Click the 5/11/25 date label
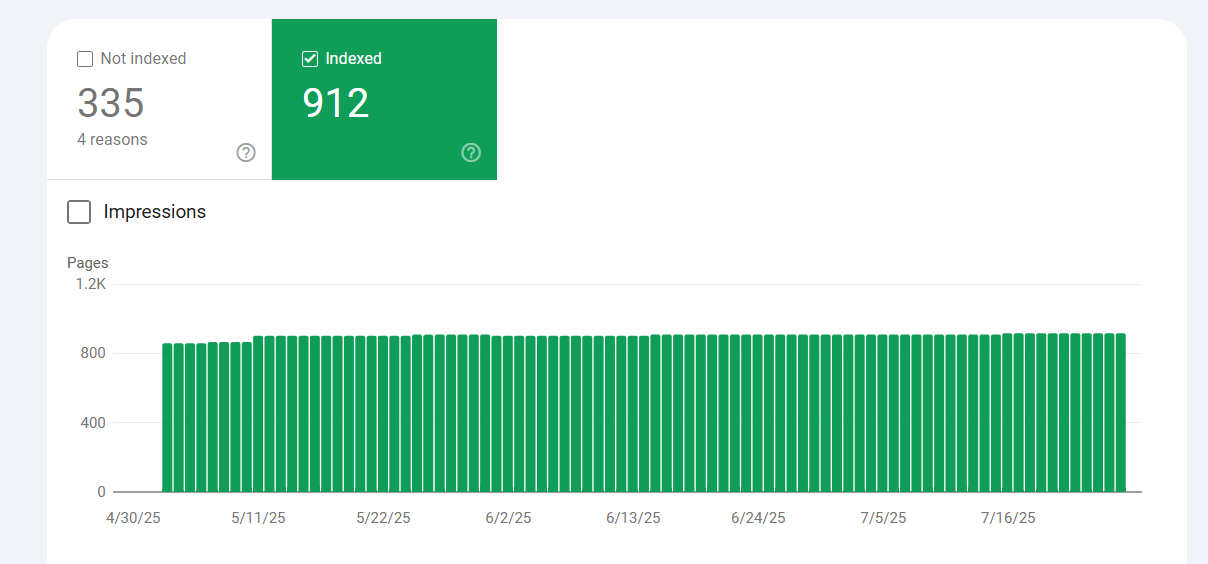The height and width of the screenshot is (564, 1208). point(258,518)
